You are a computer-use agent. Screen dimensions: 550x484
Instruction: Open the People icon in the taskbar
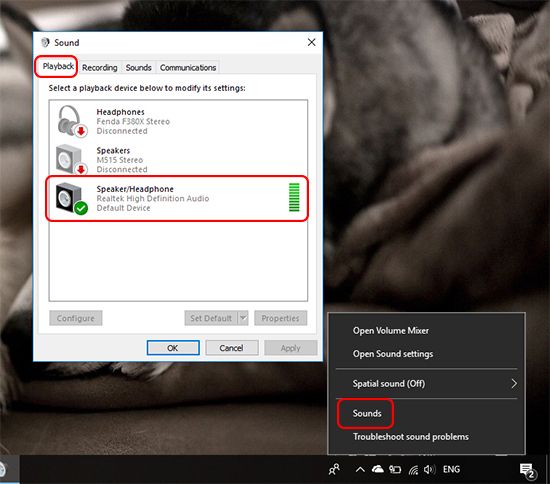click(x=334, y=469)
